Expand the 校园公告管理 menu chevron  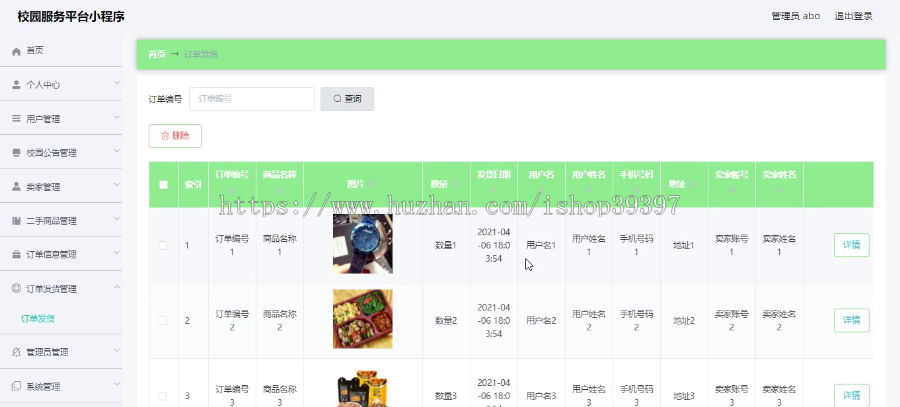[117, 151]
